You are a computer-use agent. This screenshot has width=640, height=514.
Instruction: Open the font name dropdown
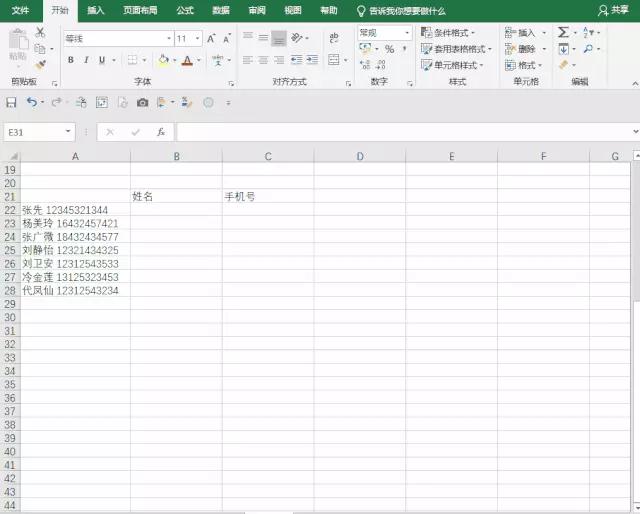[x=169, y=38]
